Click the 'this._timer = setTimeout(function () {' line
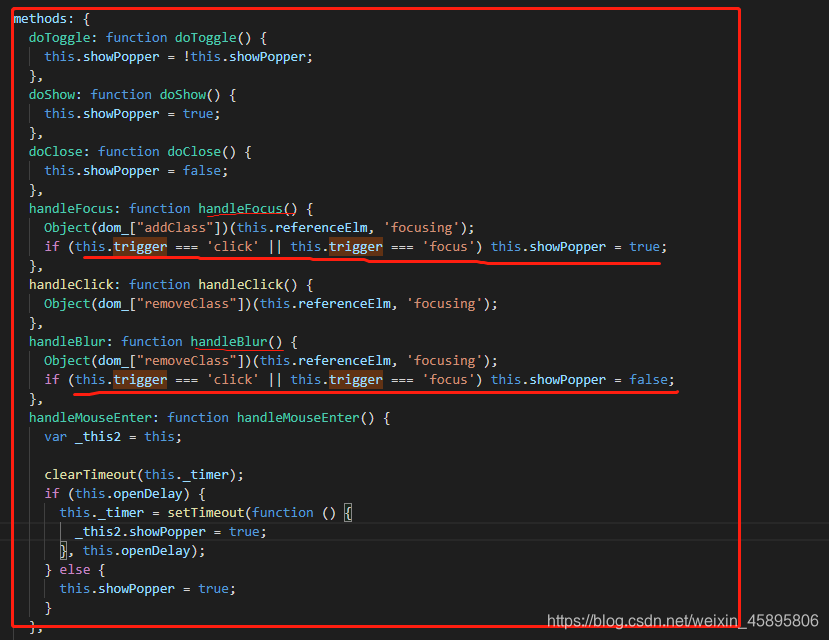 click(x=206, y=514)
